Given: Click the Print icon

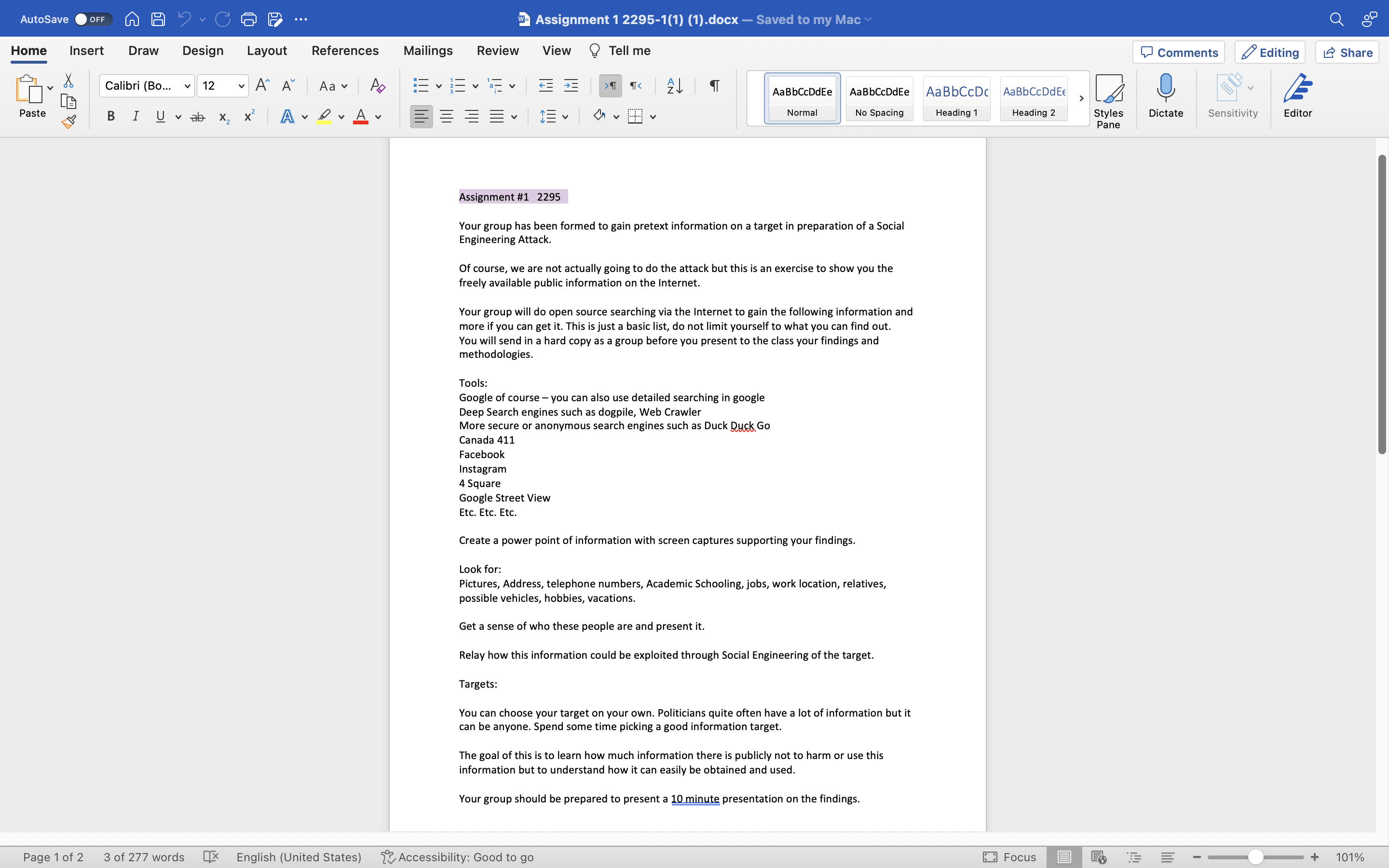Looking at the screenshot, I should point(248,19).
